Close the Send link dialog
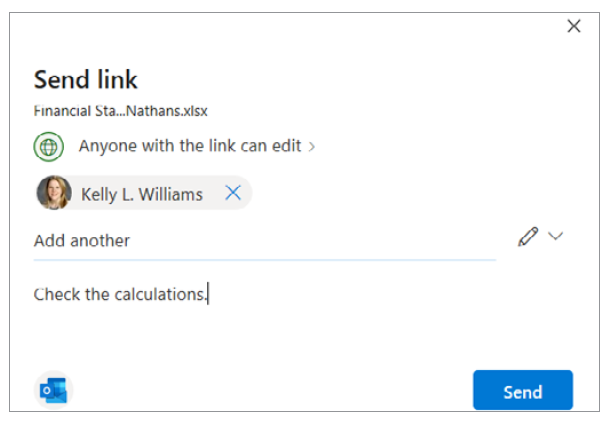This screenshot has height=442, width=604. pyautogui.click(x=573, y=26)
